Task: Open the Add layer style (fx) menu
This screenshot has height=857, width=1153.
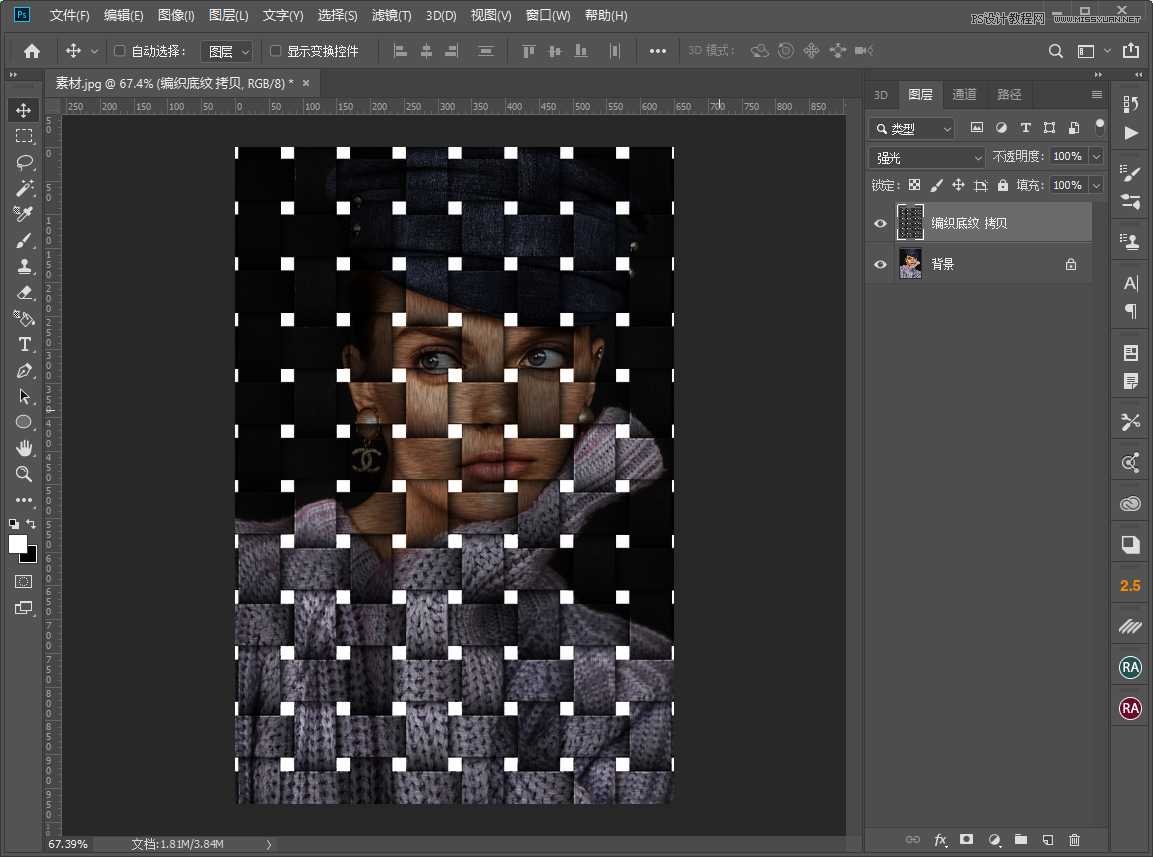Action: (x=940, y=840)
